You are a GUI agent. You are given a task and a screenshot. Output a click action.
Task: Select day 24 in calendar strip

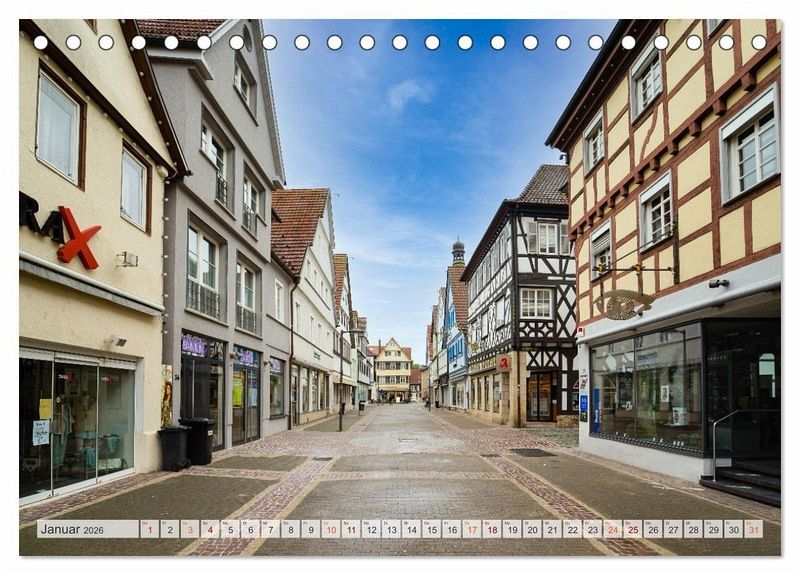tap(613, 529)
